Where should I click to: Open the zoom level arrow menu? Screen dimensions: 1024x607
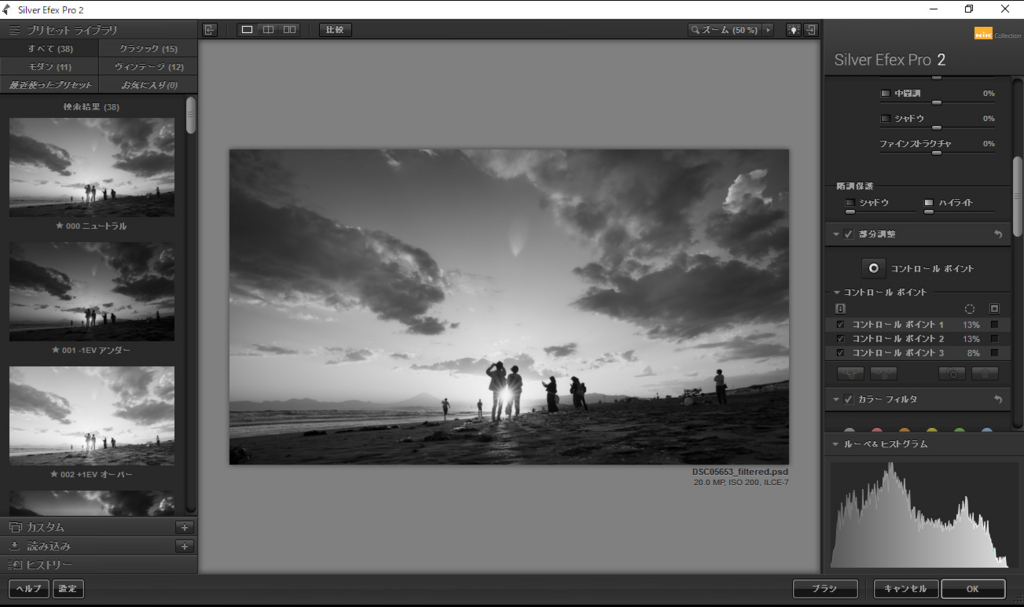click(x=768, y=30)
